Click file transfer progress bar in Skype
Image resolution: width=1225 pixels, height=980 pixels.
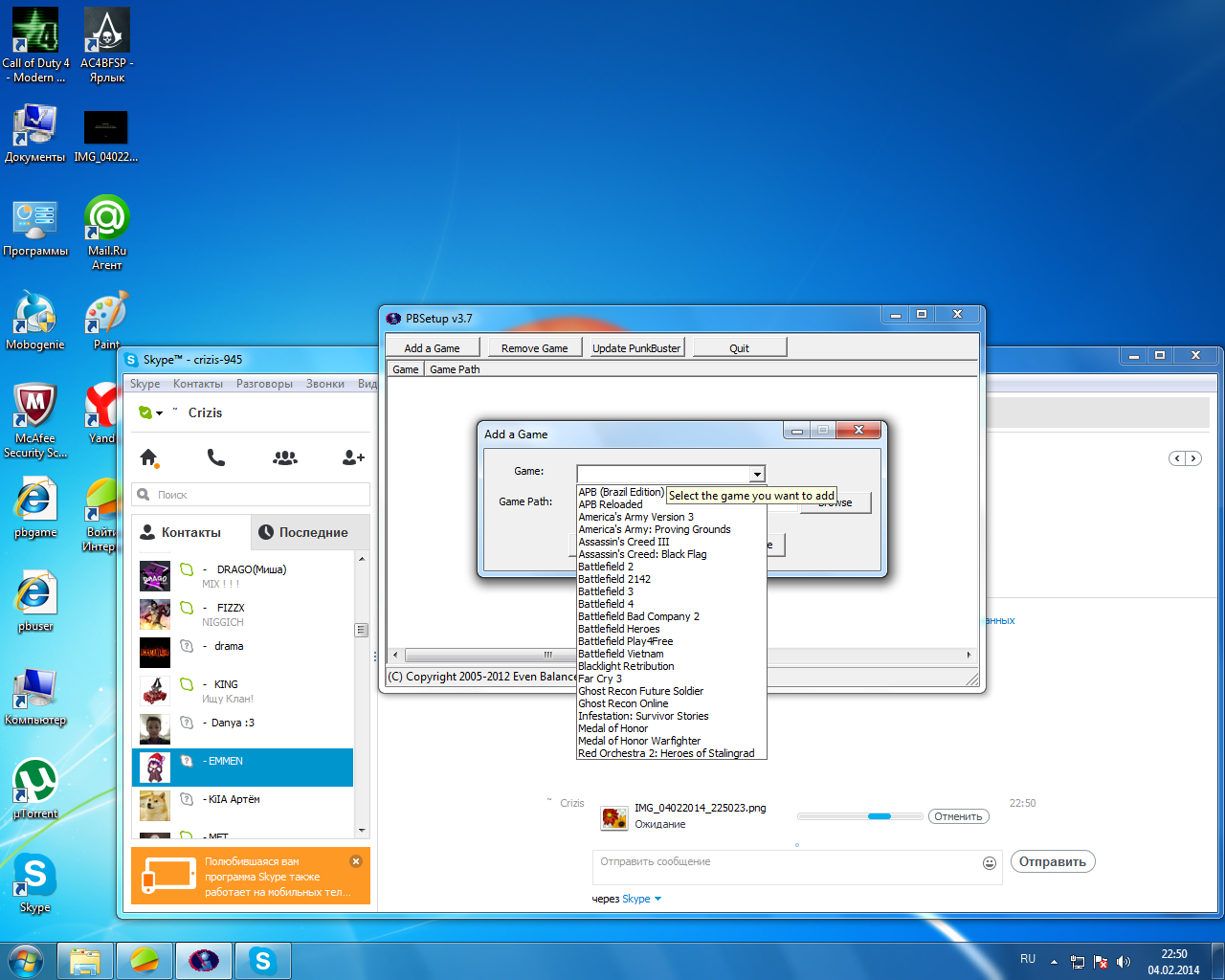coord(858,816)
